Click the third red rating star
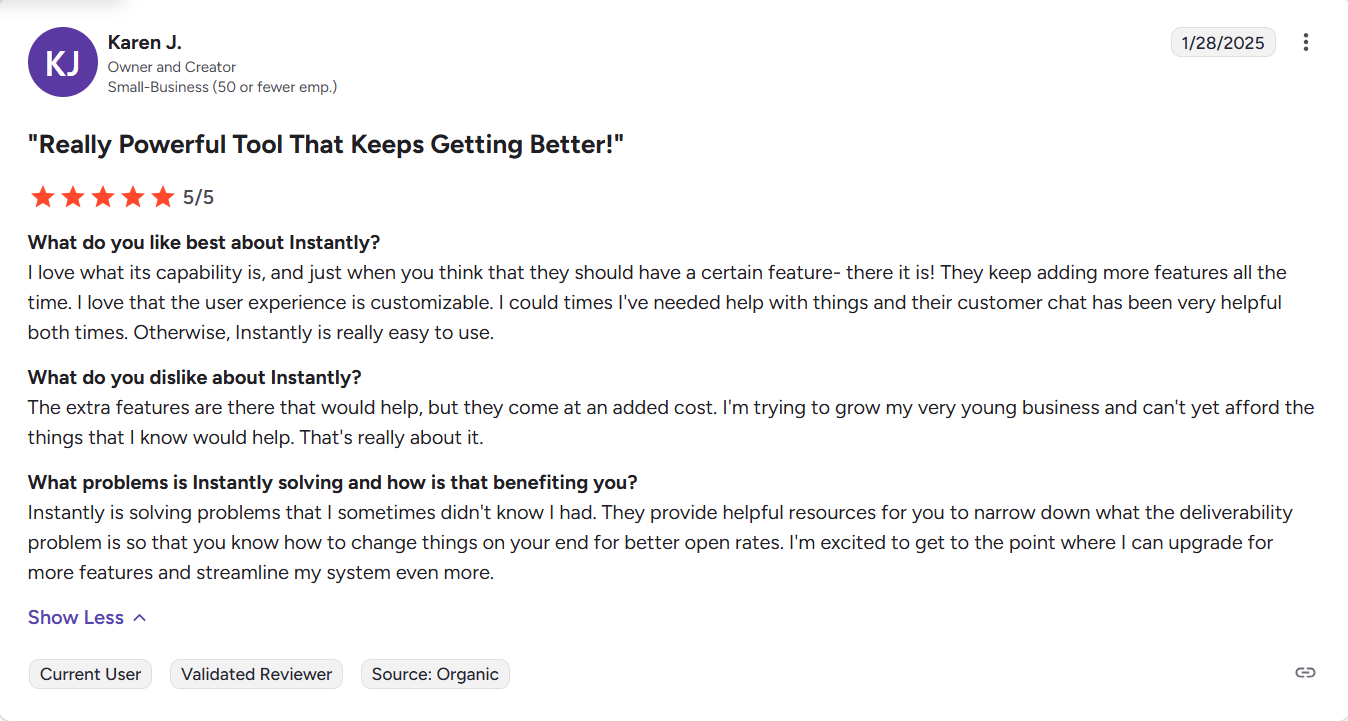The width and height of the screenshot is (1348, 721). coord(103,196)
